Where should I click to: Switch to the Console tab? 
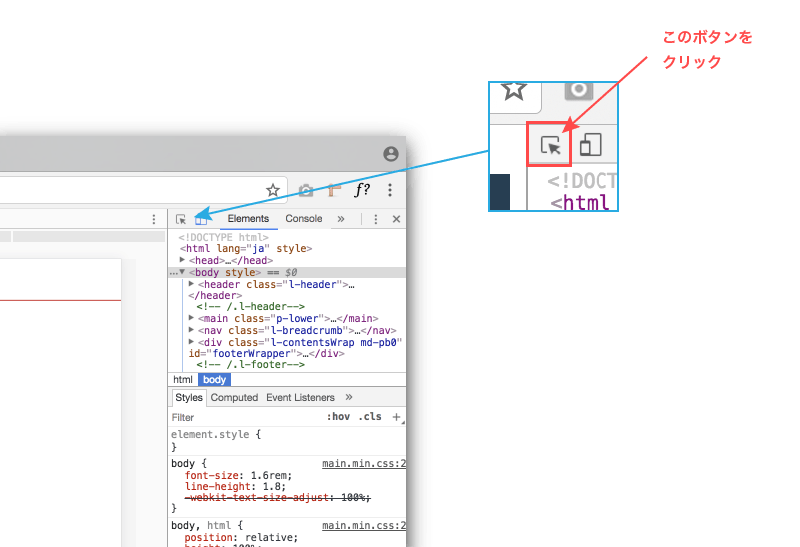point(304,219)
